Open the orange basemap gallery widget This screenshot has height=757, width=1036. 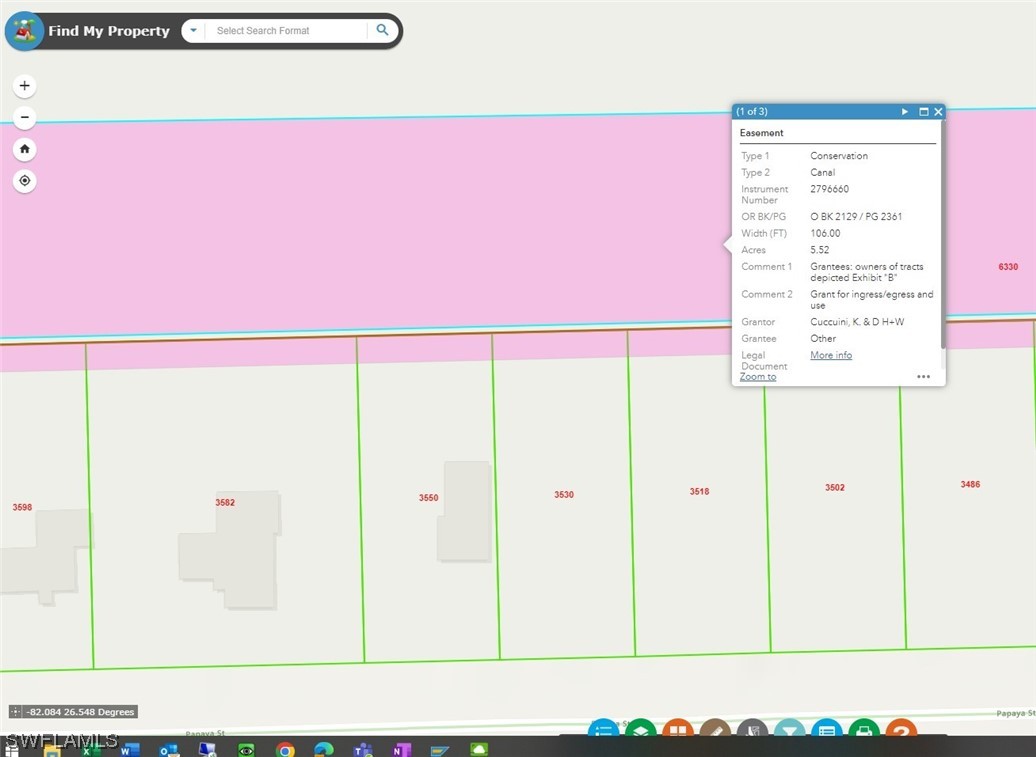678,730
